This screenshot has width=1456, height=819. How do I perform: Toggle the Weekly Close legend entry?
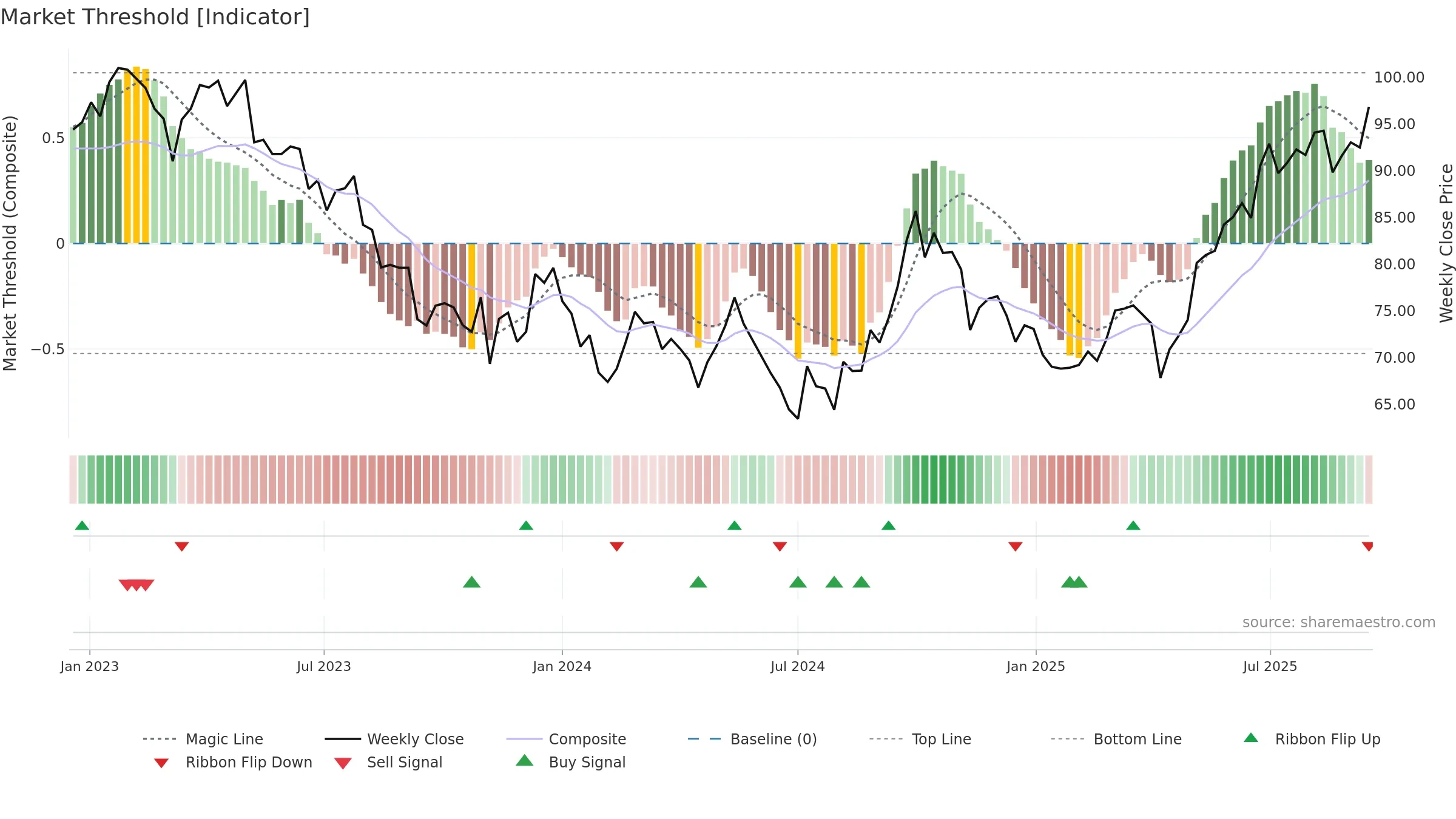(x=394, y=739)
